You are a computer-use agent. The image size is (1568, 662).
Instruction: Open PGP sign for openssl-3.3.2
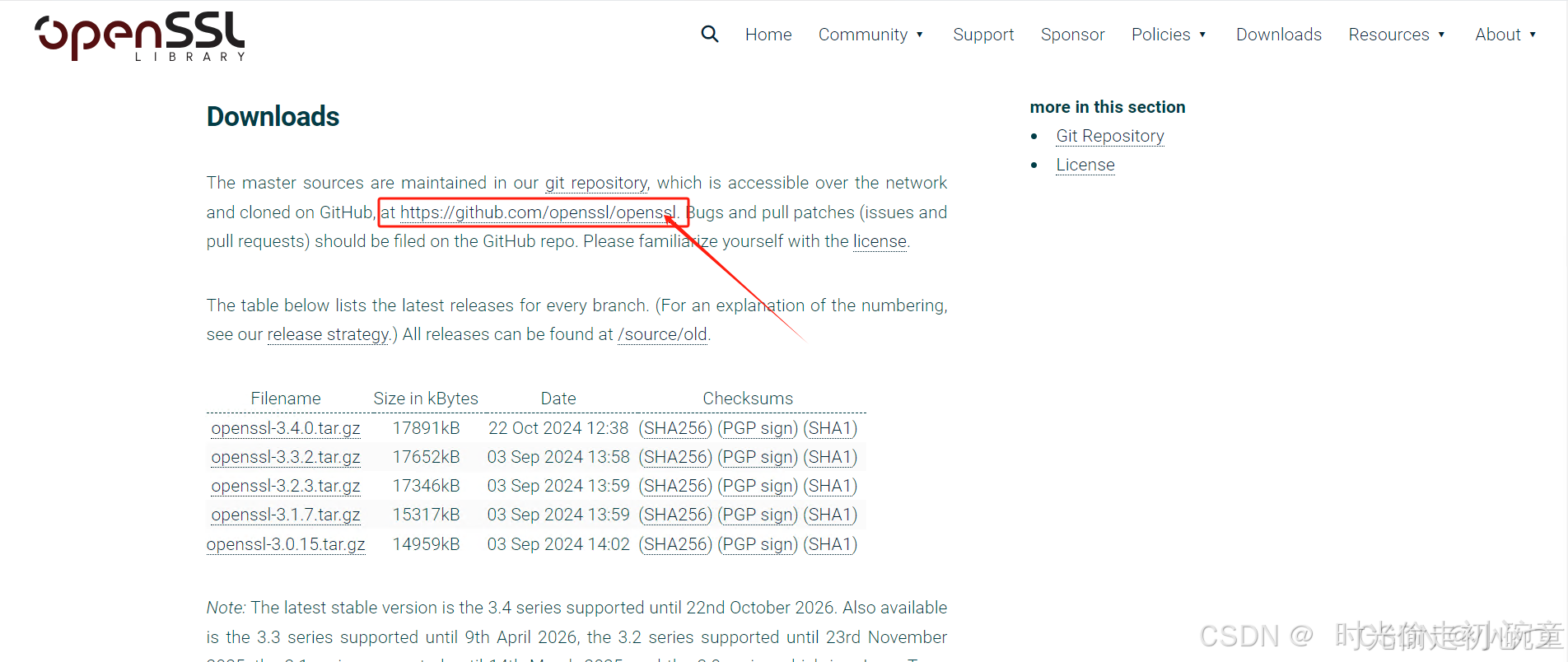click(758, 457)
